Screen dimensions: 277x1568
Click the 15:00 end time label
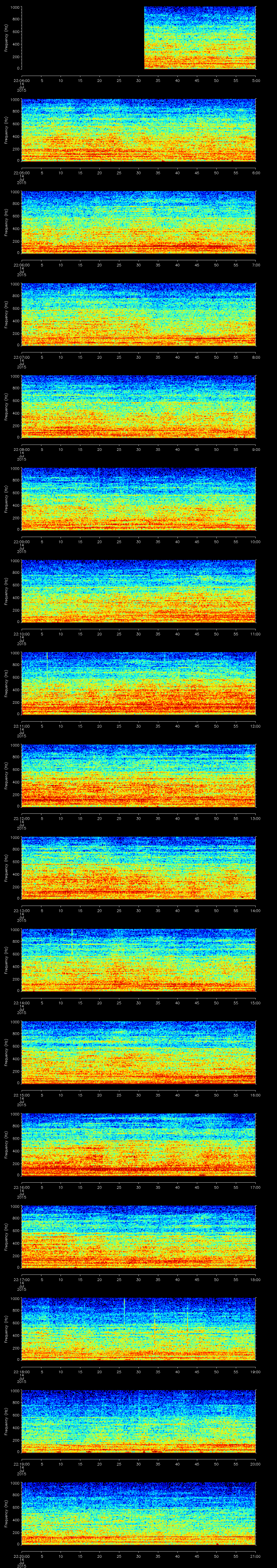[256, 1003]
